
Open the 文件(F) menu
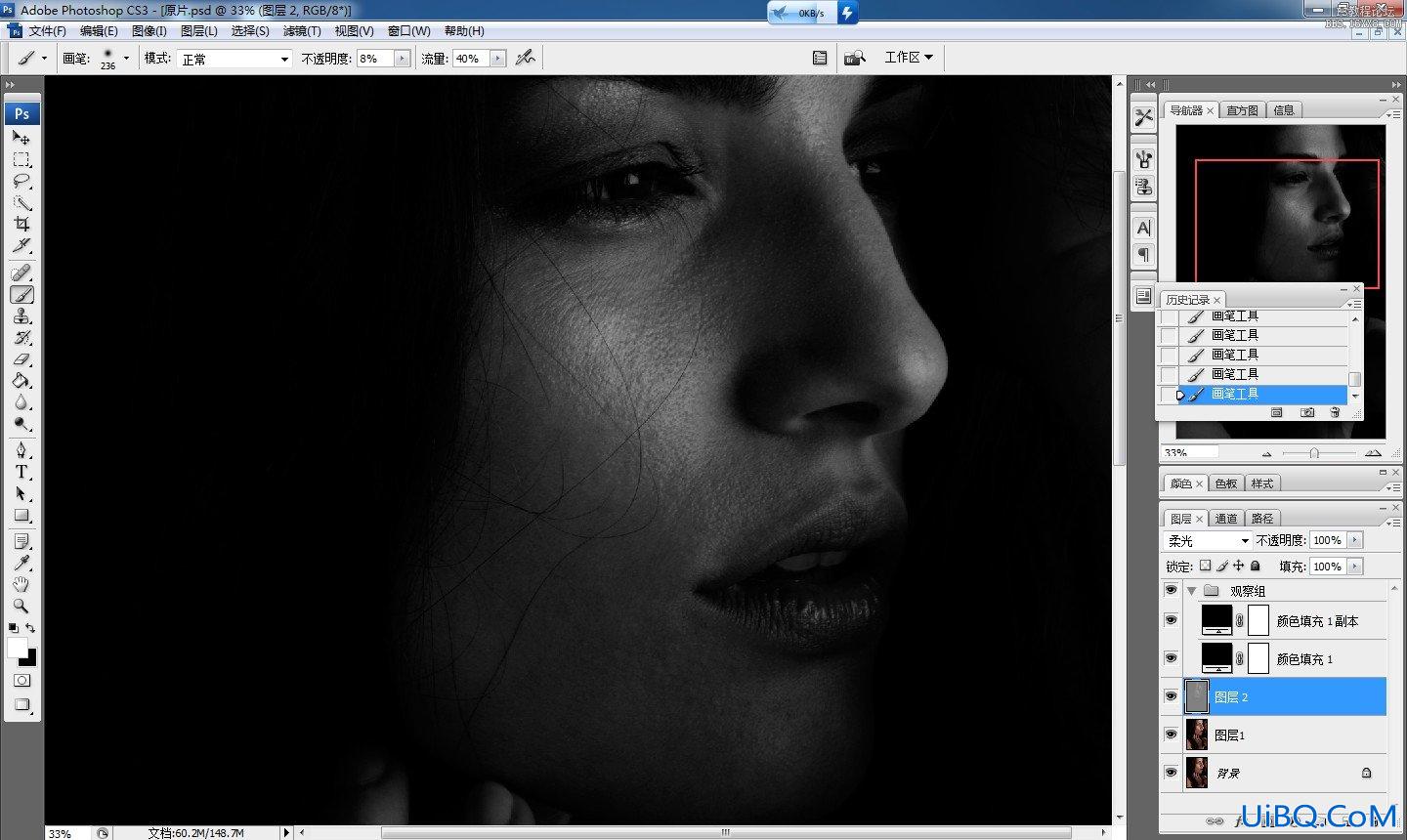click(x=47, y=31)
